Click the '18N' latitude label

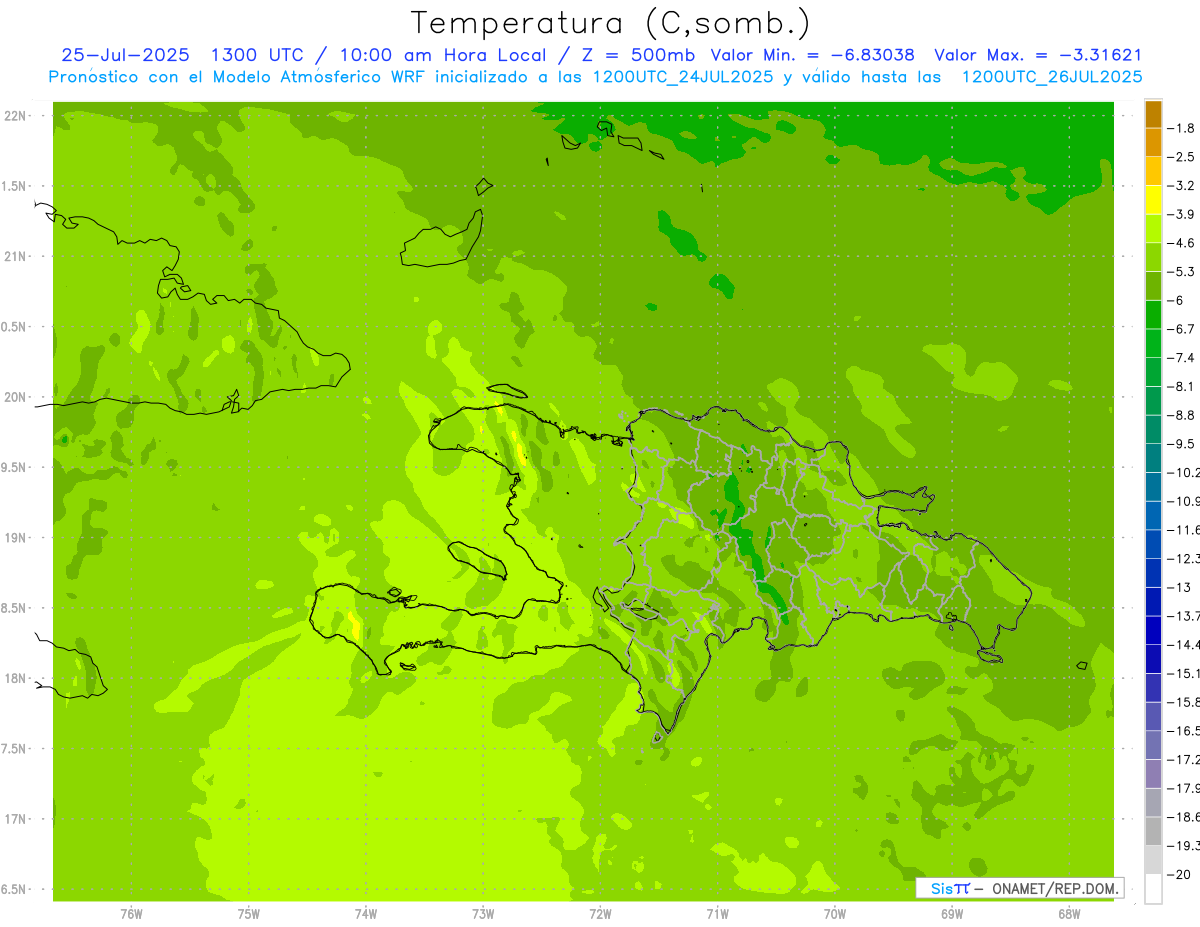[14, 679]
